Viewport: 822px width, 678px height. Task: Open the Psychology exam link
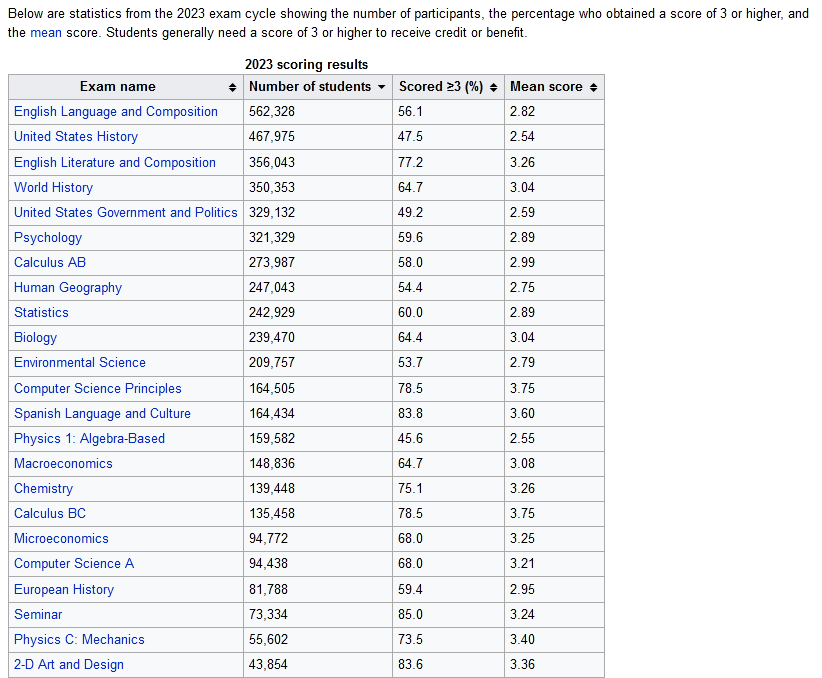[48, 238]
